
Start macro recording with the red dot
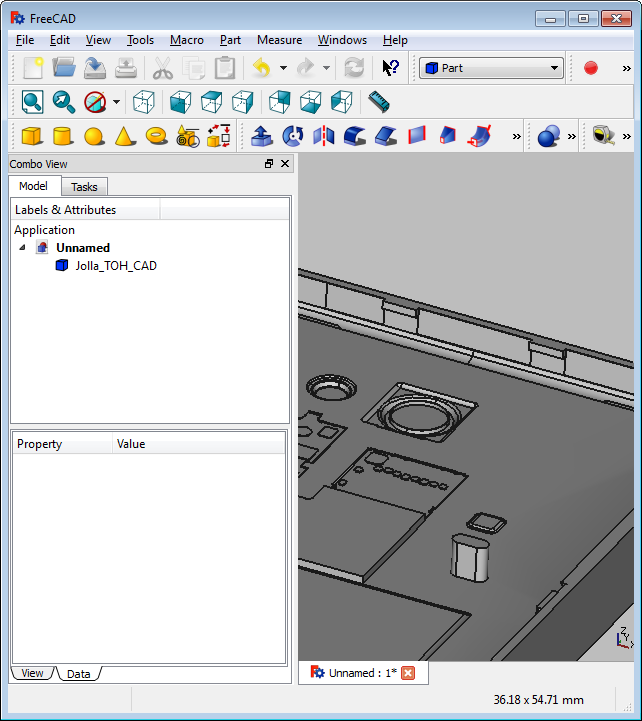(x=590, y=68)
